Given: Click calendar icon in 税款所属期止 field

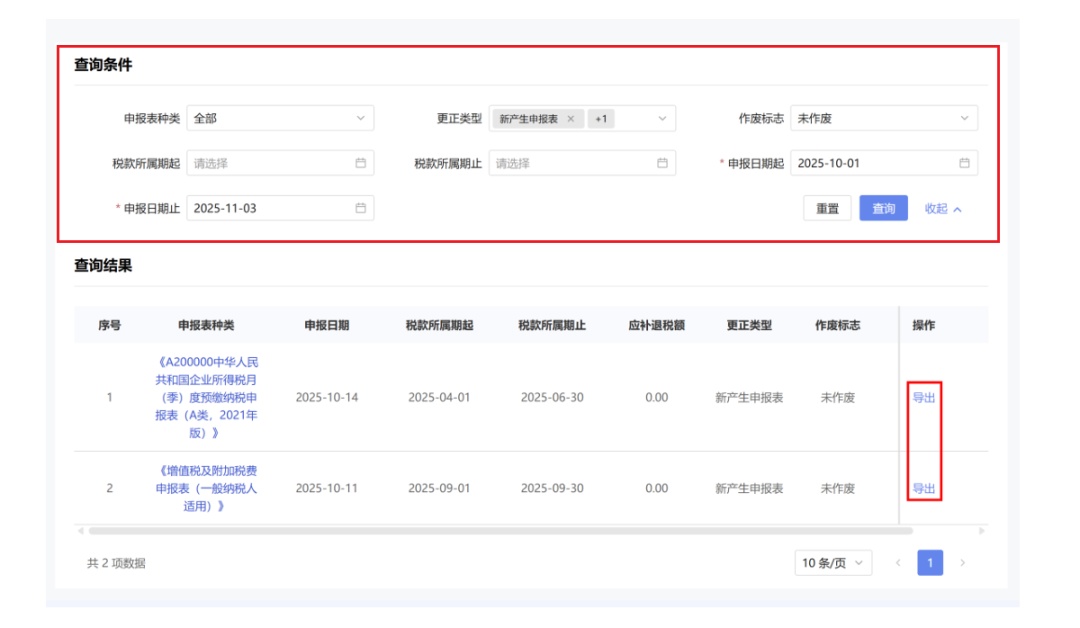Looking at the screenshot, I should pos(662,163).
